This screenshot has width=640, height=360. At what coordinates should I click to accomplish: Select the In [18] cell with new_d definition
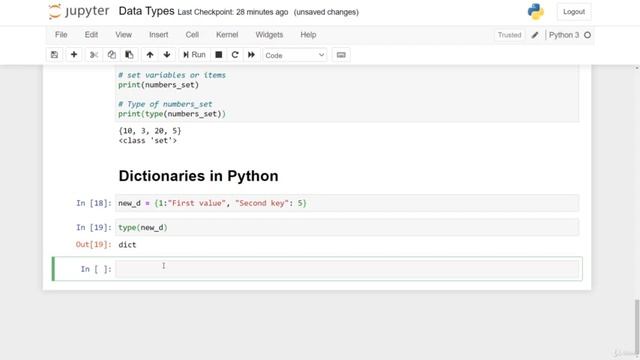click(347, 203)
